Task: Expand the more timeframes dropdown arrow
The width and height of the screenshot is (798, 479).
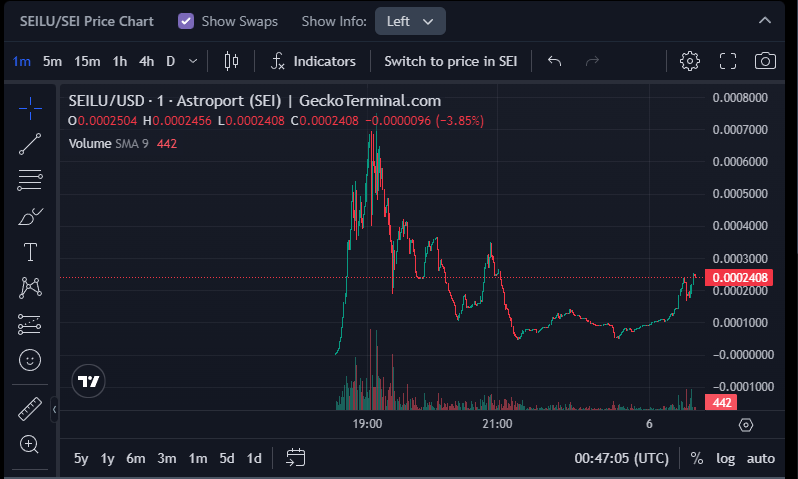Action: pyautogui.click(x=193, y=61)
